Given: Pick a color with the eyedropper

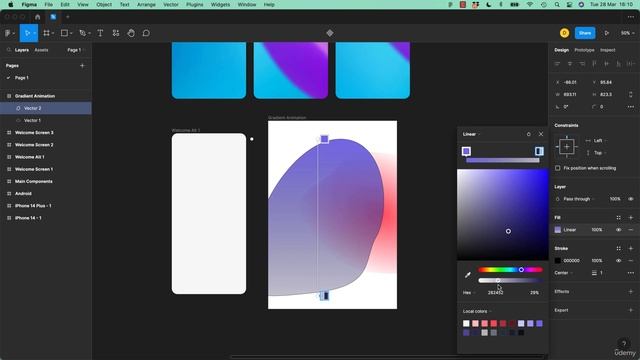Looking at the screenshot, I should [468, 275].
